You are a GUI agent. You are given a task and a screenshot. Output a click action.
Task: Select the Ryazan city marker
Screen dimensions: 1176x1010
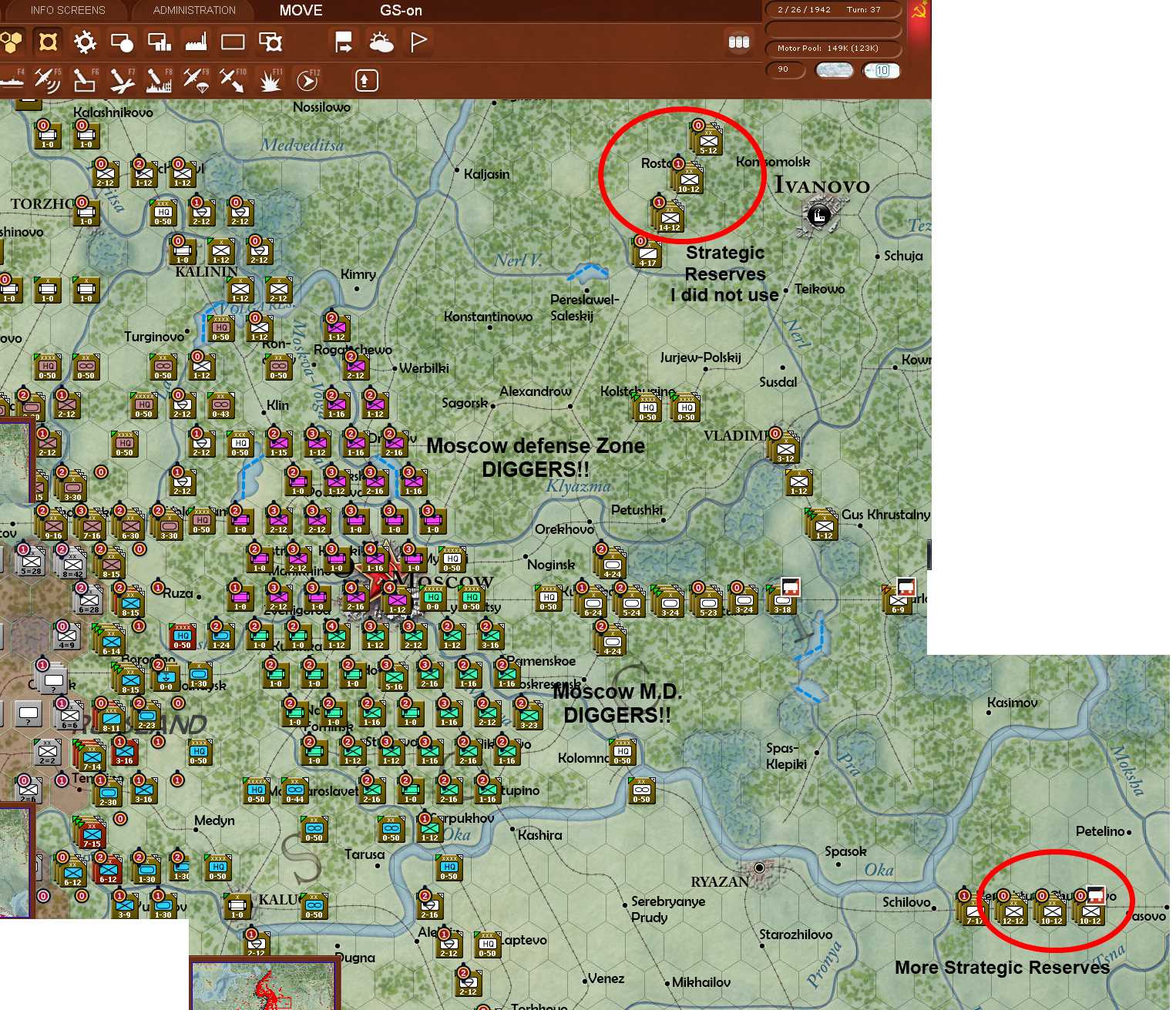(x=759, y=867)
